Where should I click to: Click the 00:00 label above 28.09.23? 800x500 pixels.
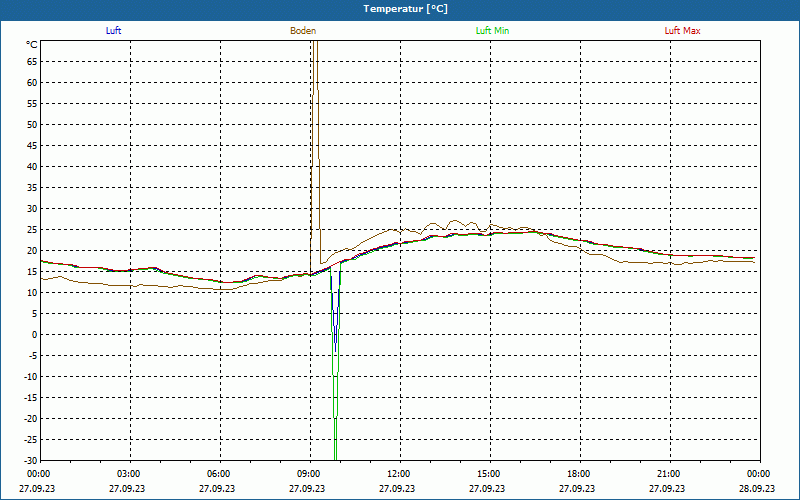[x=758, y=474]
